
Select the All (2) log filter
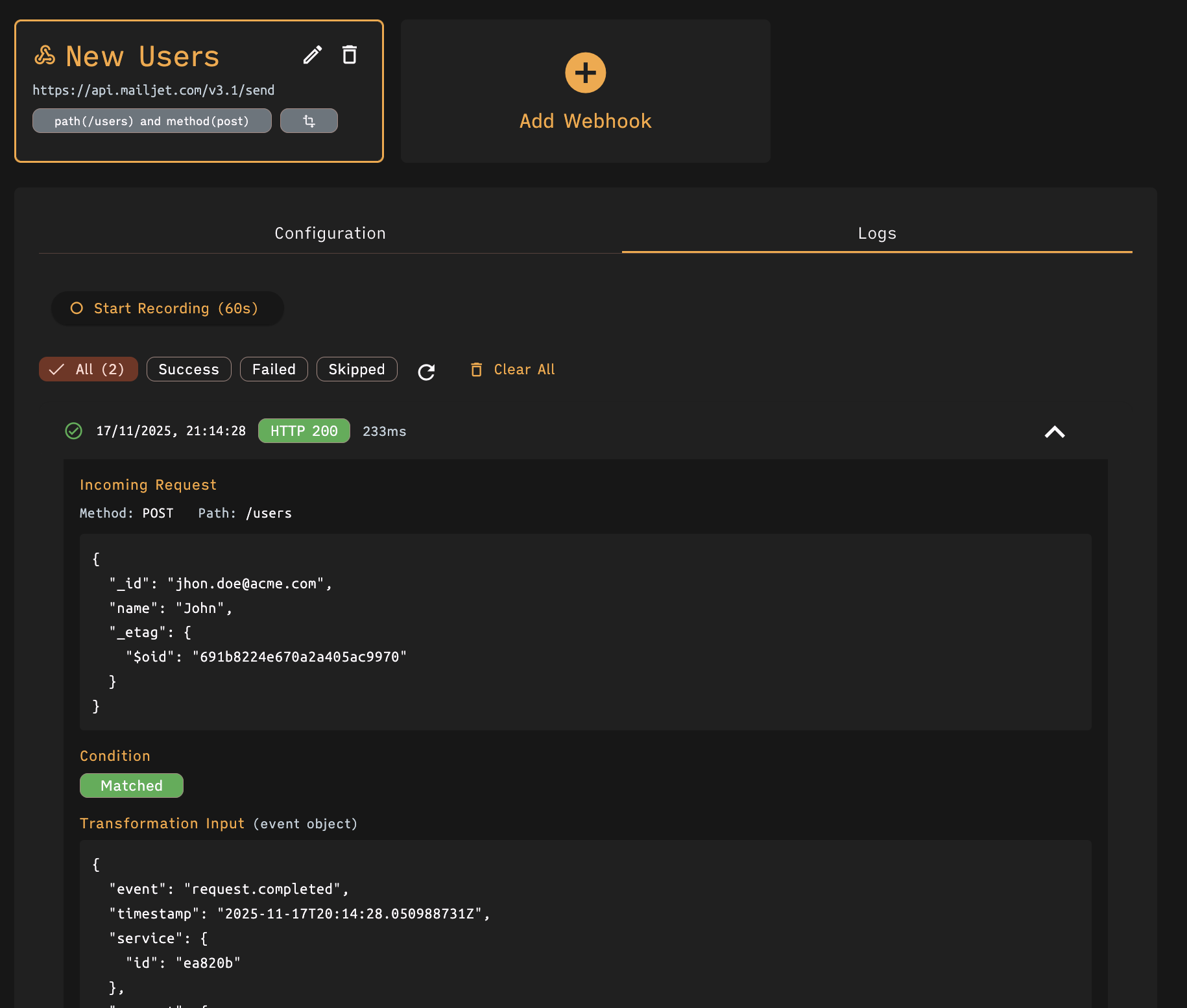(x=88, y=369)
